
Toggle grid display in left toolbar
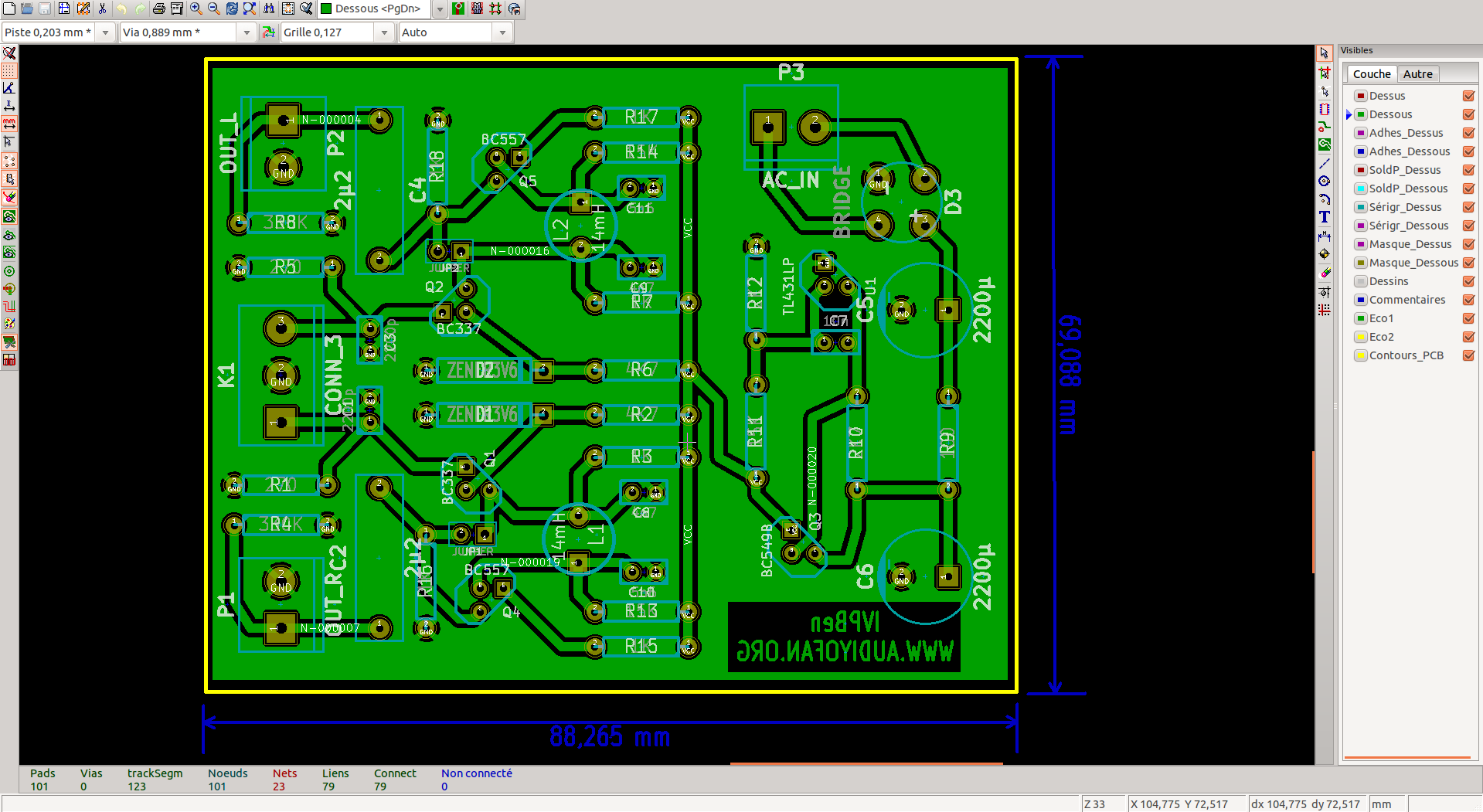9,71
